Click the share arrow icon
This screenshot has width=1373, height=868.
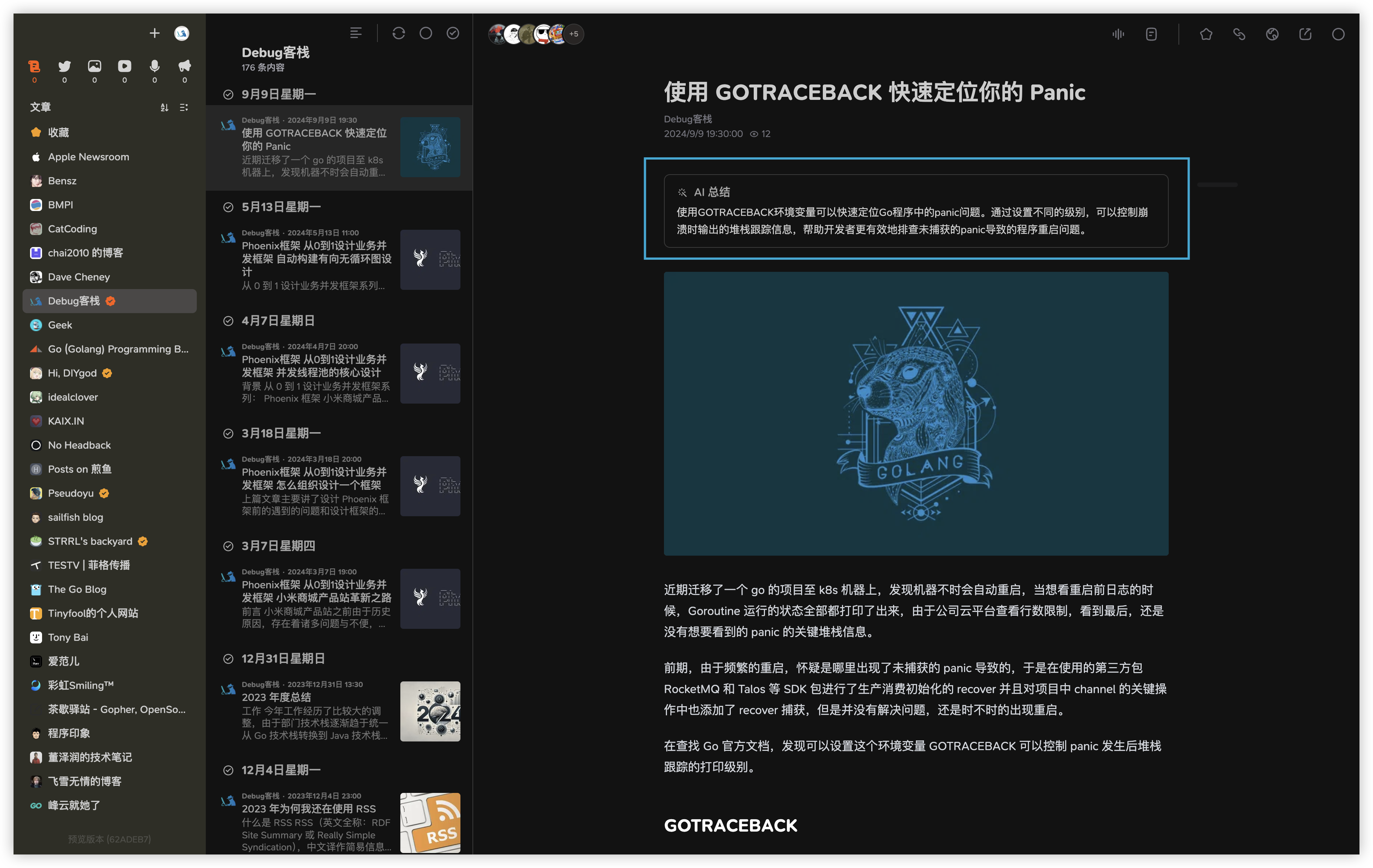coord(1305,34)
